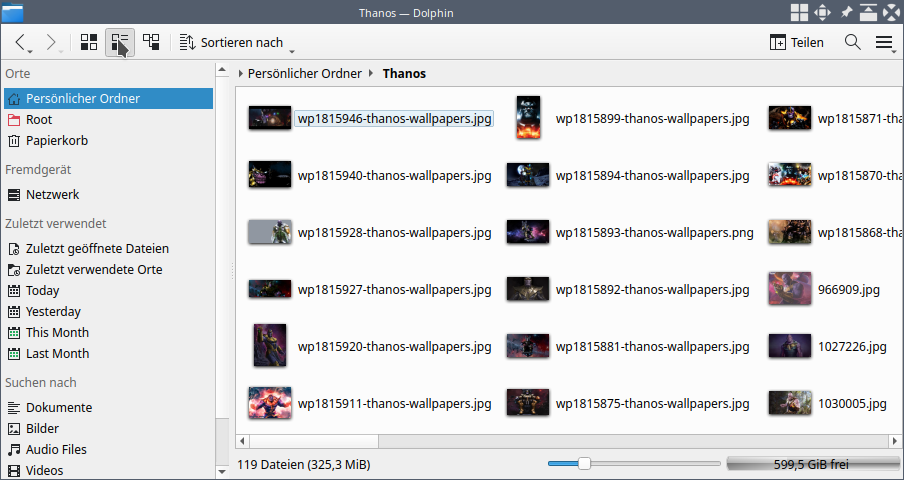The image size is (904, 480).
Task: Select thumbnail of wp1815899-thanos-wallpapers.jpg
Action: click(x=529, y=118)
